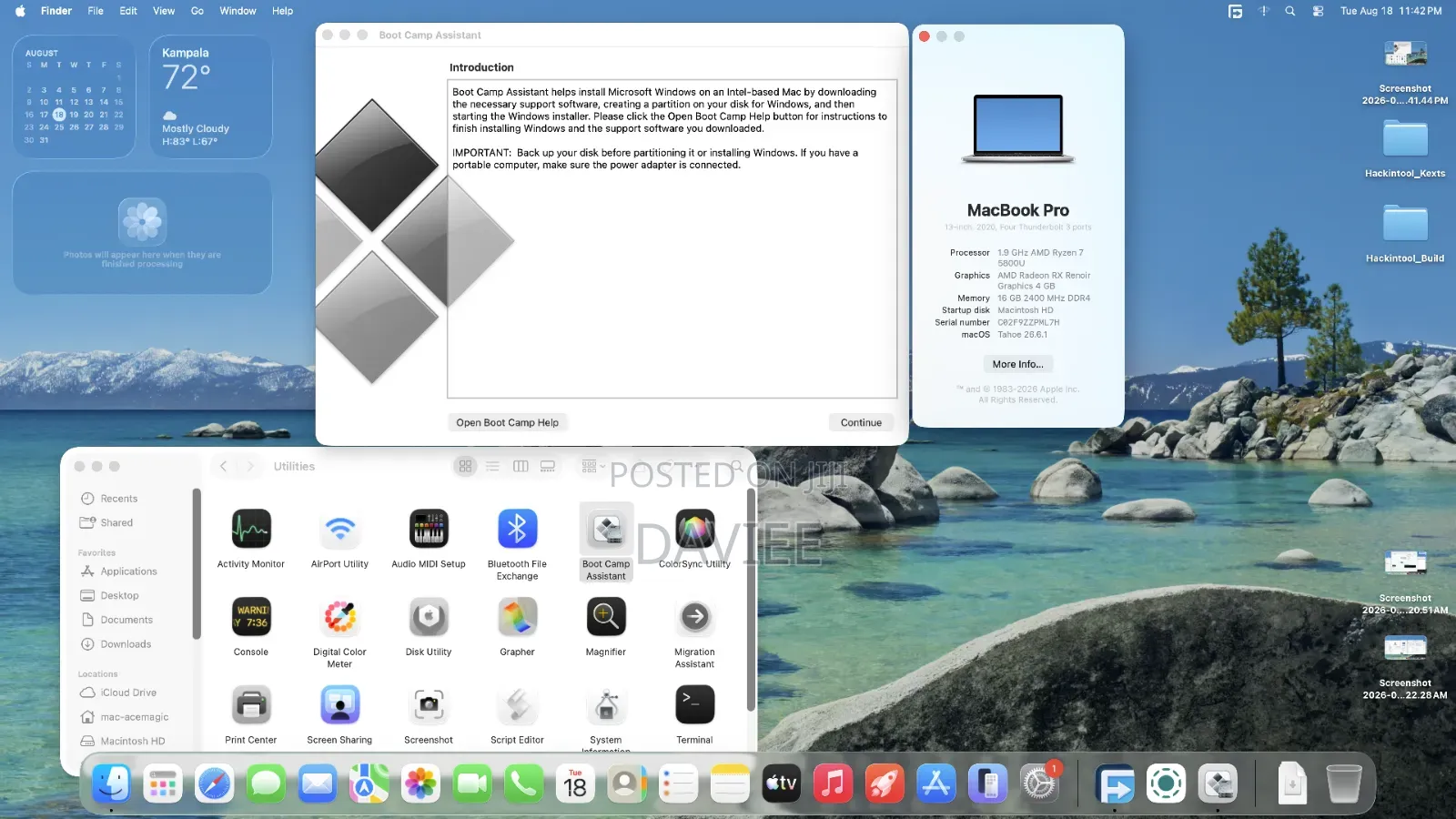Open Maps from the Dock
Image resolution: width=1456 pixels, height=819 pixels.
coord(369,784)
